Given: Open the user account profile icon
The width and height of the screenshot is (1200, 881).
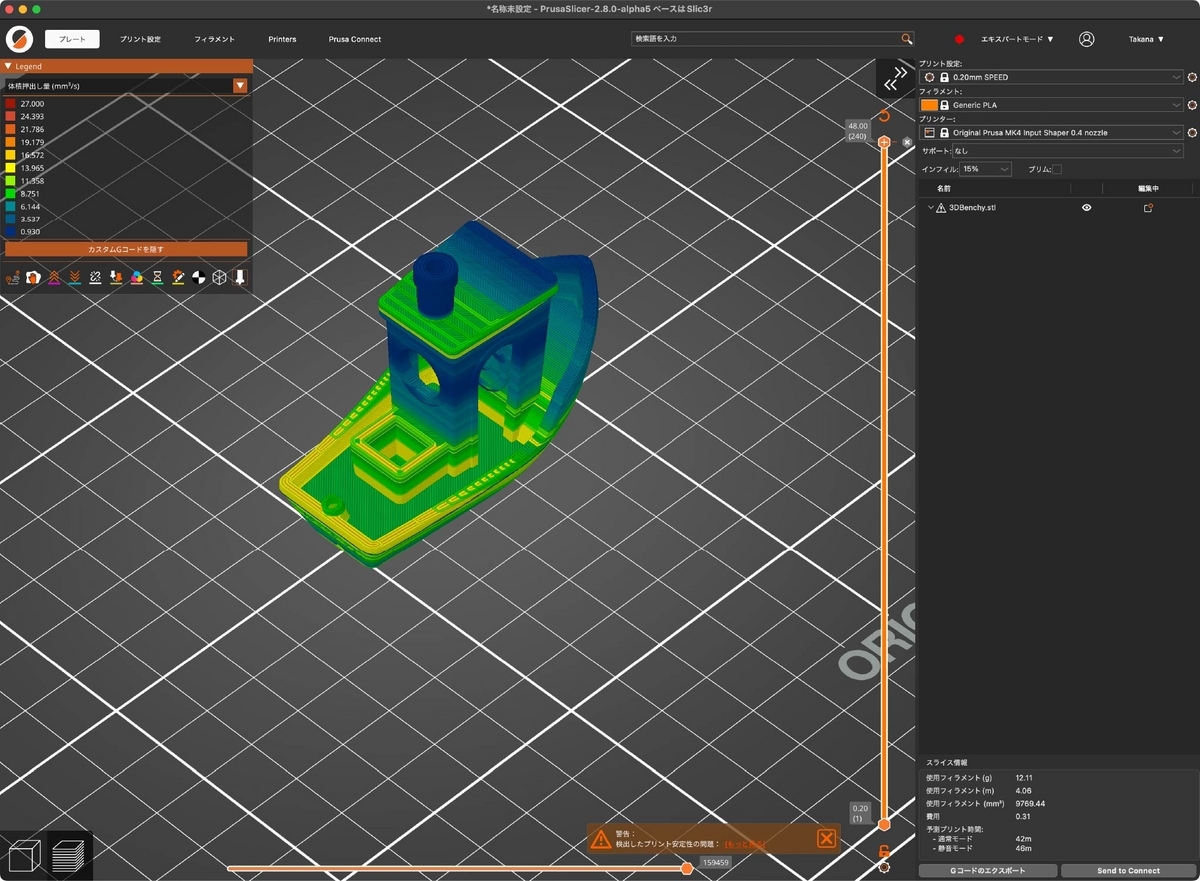Looking at the screenshot, I should (1086, 39).
